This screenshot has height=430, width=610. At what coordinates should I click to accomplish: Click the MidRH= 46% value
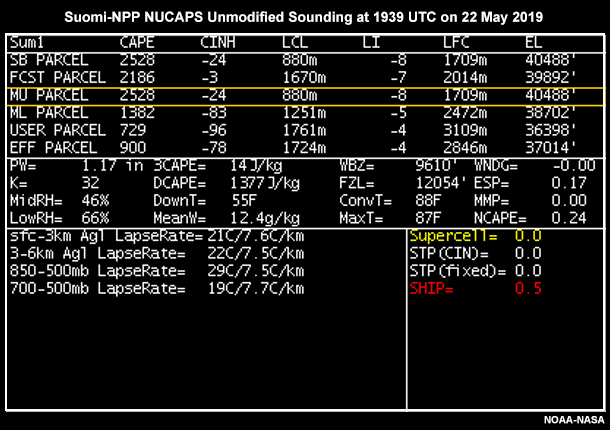[x=95, y=201]
